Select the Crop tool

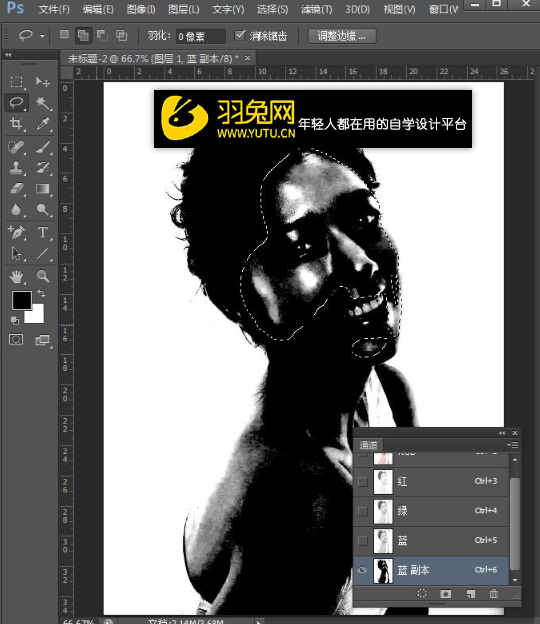coord(16,124)
